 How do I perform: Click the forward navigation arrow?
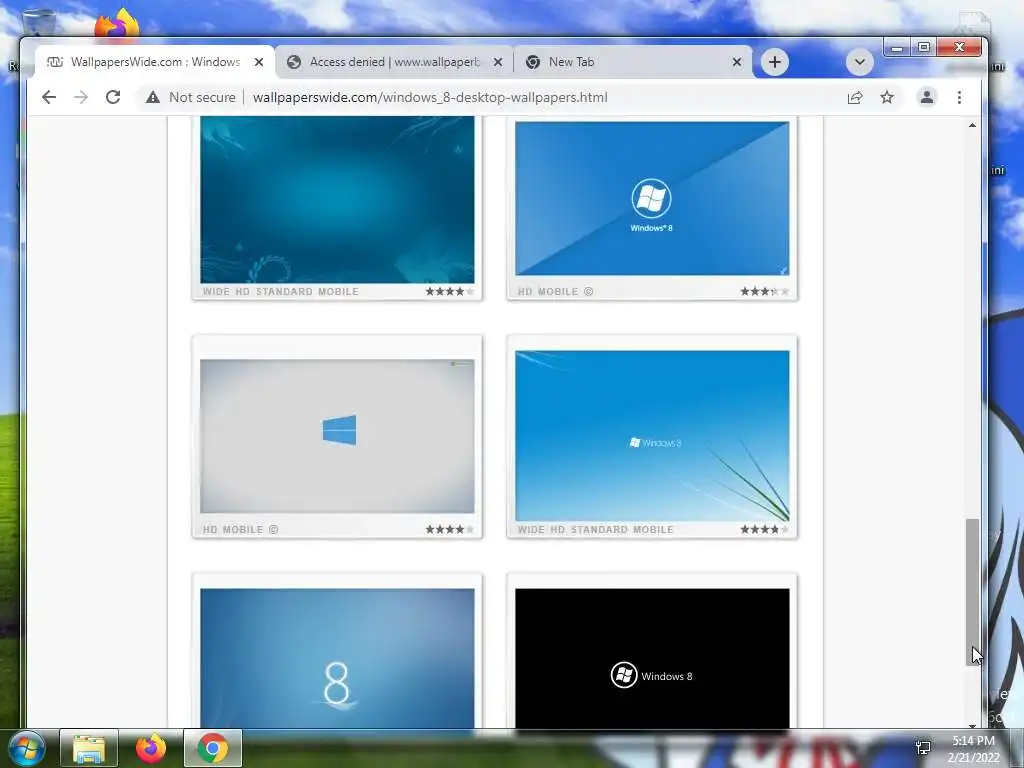tap(80, 97)
